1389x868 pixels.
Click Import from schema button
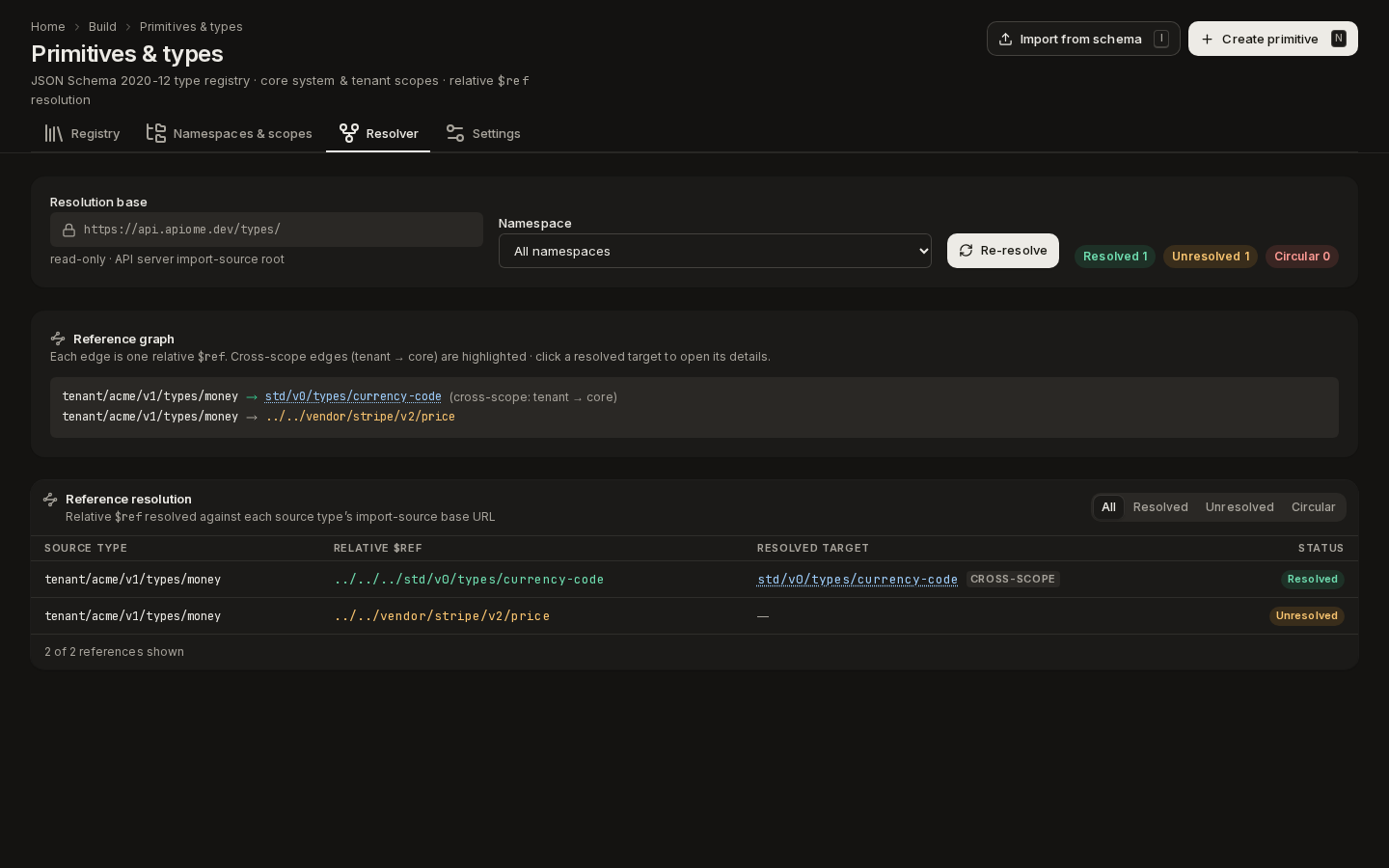(1083, 39)
